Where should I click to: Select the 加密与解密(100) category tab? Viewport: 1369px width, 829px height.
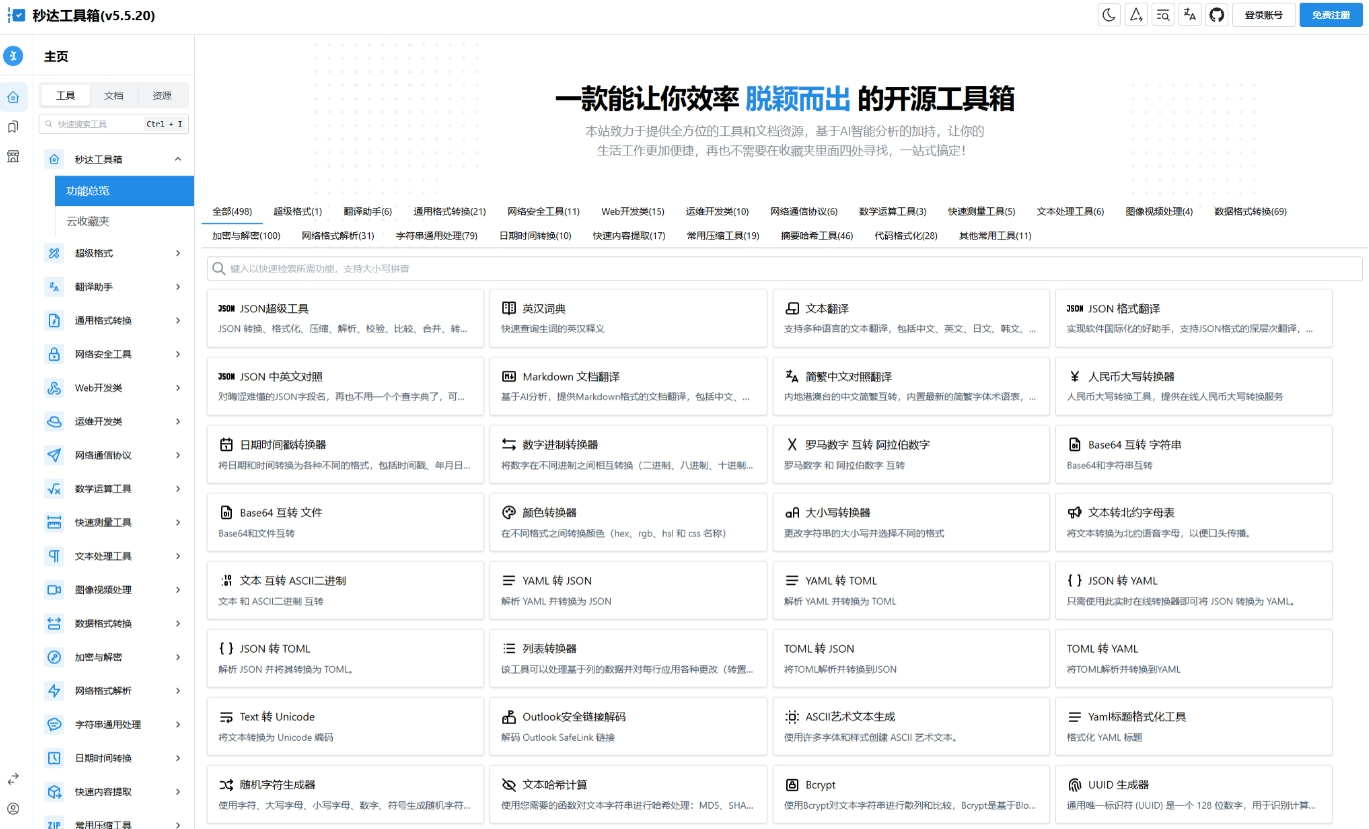tap(245, 236)
